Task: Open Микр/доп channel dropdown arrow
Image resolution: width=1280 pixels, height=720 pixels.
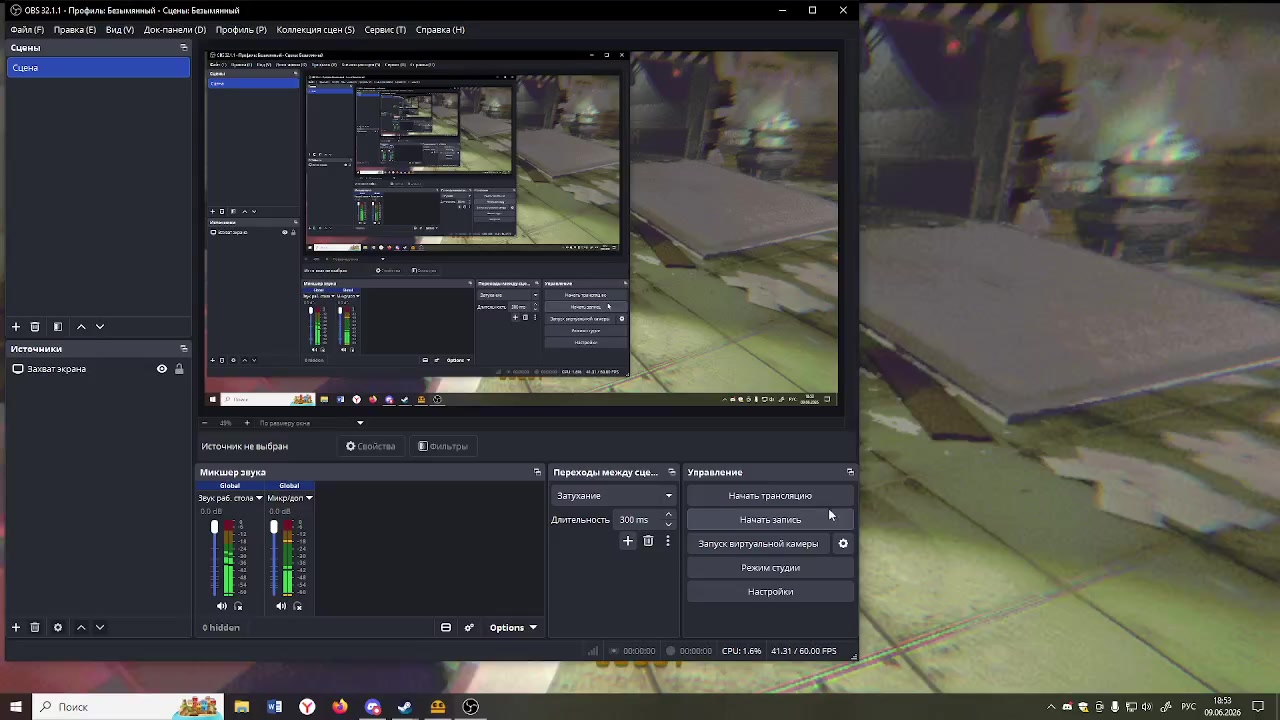Action: point(309,498)
